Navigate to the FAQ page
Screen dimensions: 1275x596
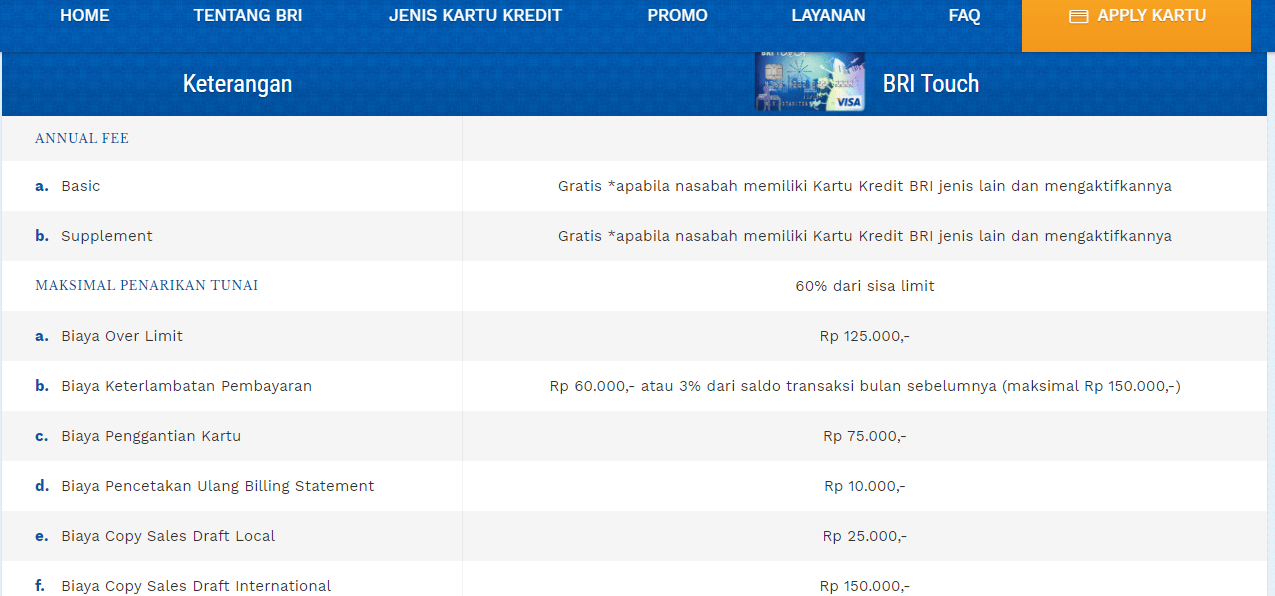(x=964, y=16)
